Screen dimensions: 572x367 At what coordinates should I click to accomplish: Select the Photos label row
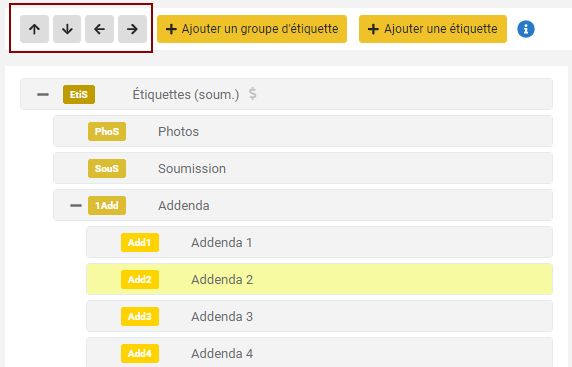coord(303,131)
